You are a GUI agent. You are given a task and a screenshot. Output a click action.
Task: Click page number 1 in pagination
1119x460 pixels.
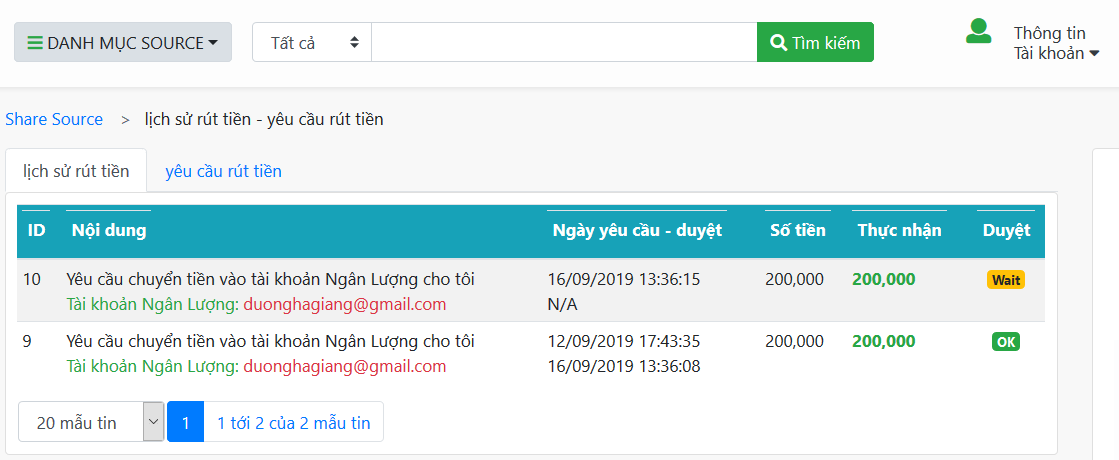click(186, 422)
